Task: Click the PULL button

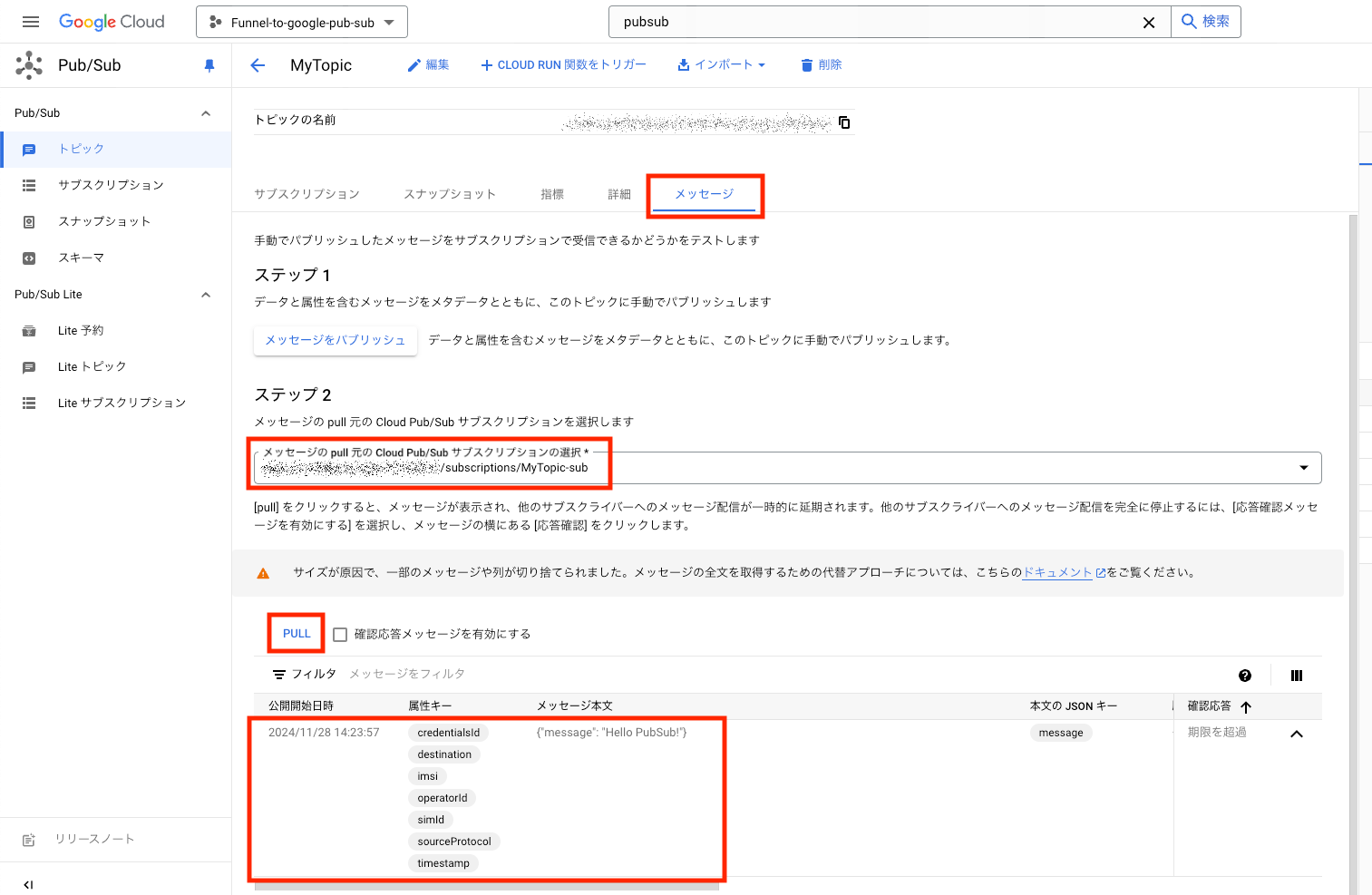Action: click(x=297, y=634)
